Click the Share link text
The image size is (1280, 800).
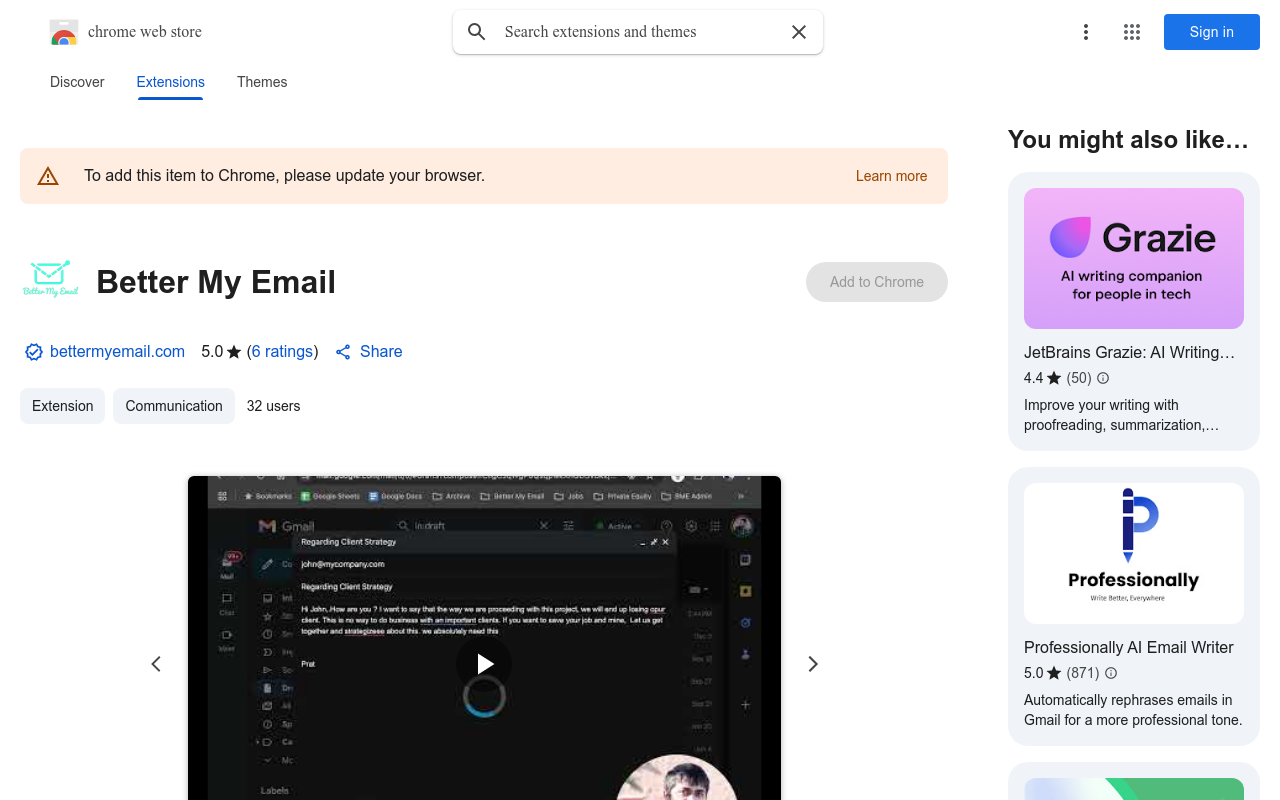tap(381, 352)
